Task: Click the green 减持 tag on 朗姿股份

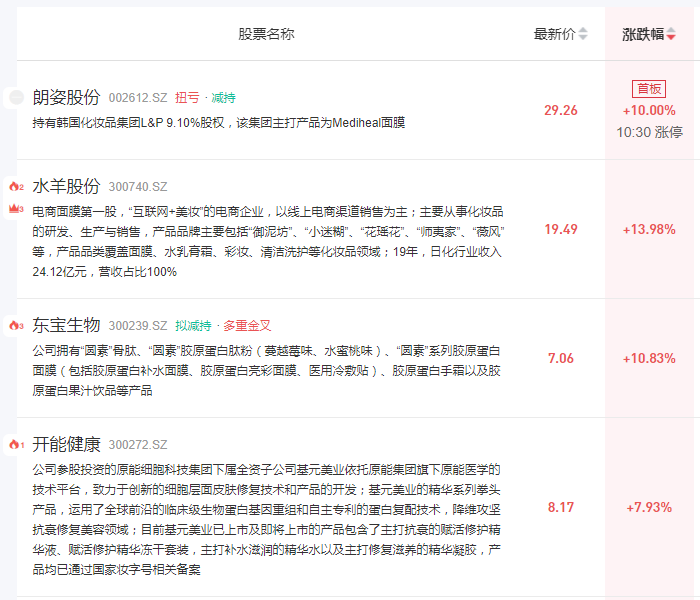Action: pos(223,98)
